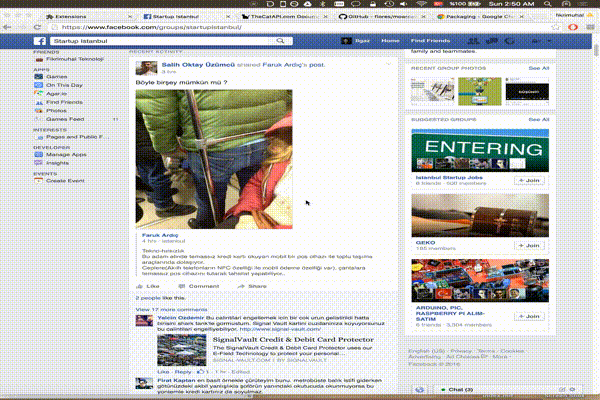
Task: Click Home in the Facebook header
Action: click(x=390, y=41)
